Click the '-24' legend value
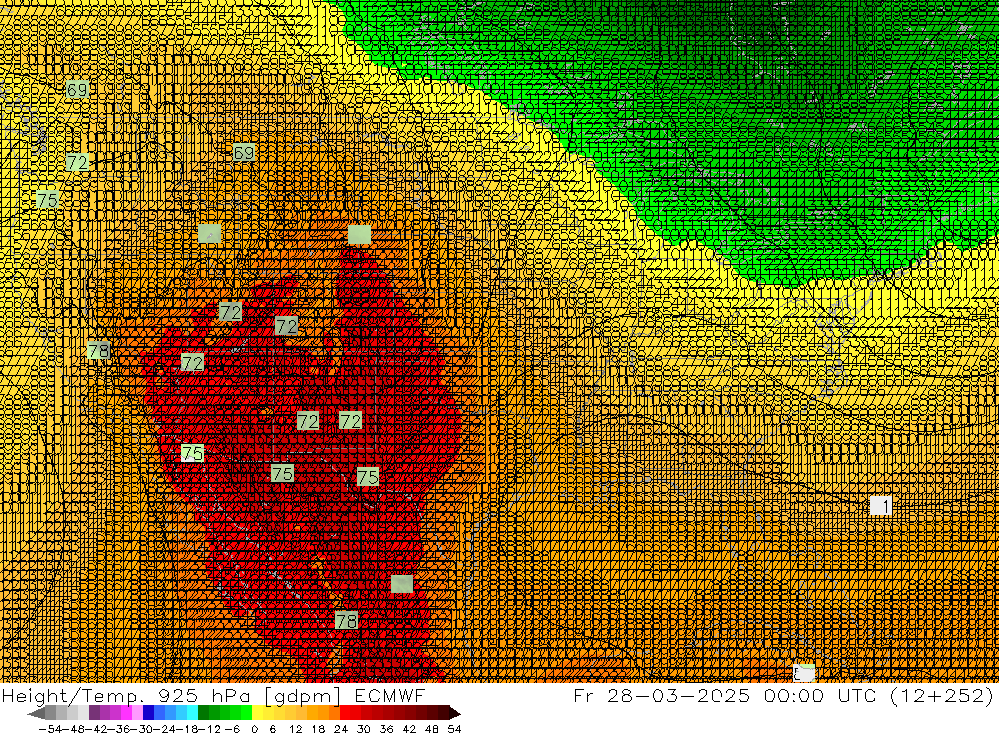This screenshot has width=1000, height=733. point(165,729)
